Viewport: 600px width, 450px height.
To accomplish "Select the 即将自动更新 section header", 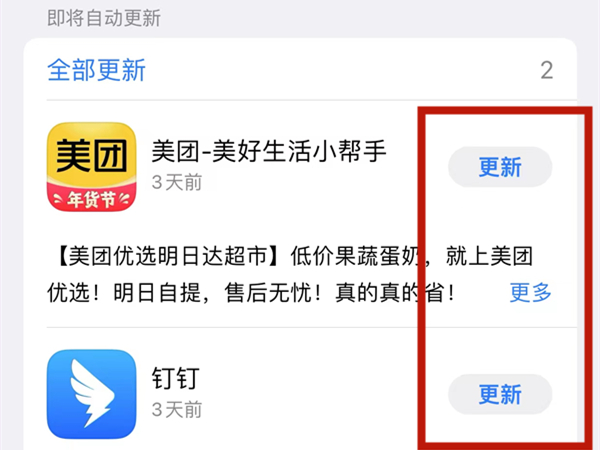I will [104, 18].
